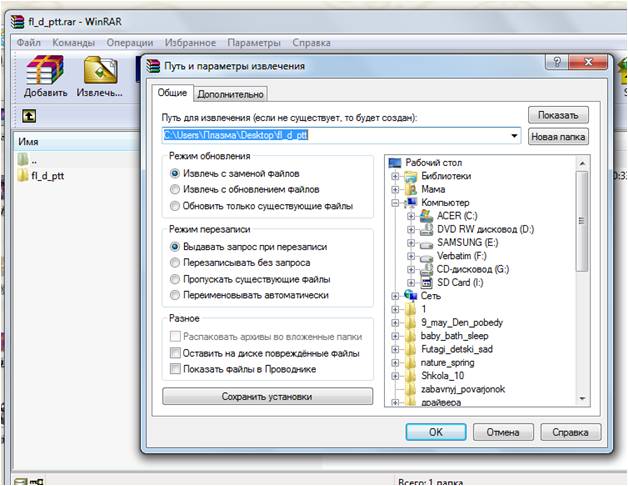
Task: Click the Новая папка button
Action: (x=558, y=137)
